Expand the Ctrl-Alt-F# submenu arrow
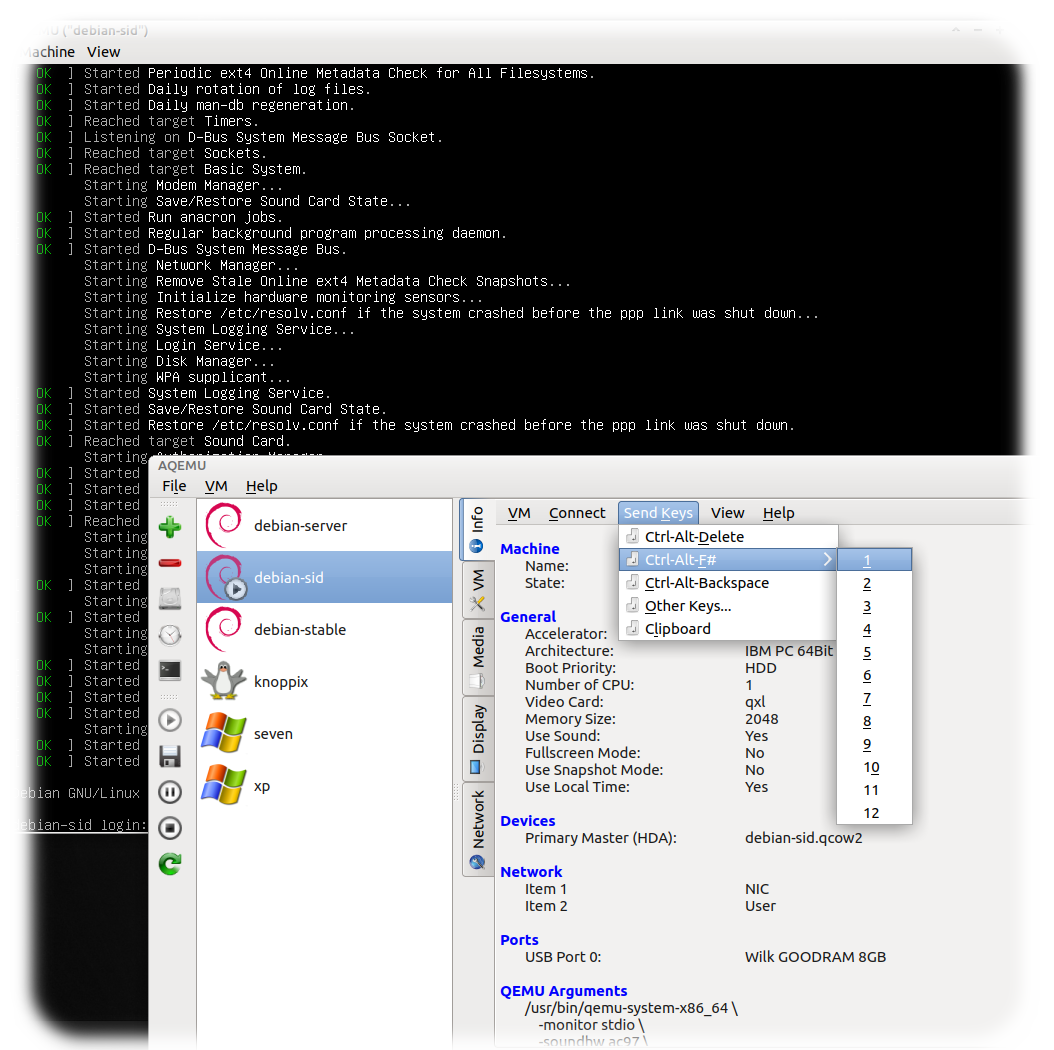 pos(827,559)
